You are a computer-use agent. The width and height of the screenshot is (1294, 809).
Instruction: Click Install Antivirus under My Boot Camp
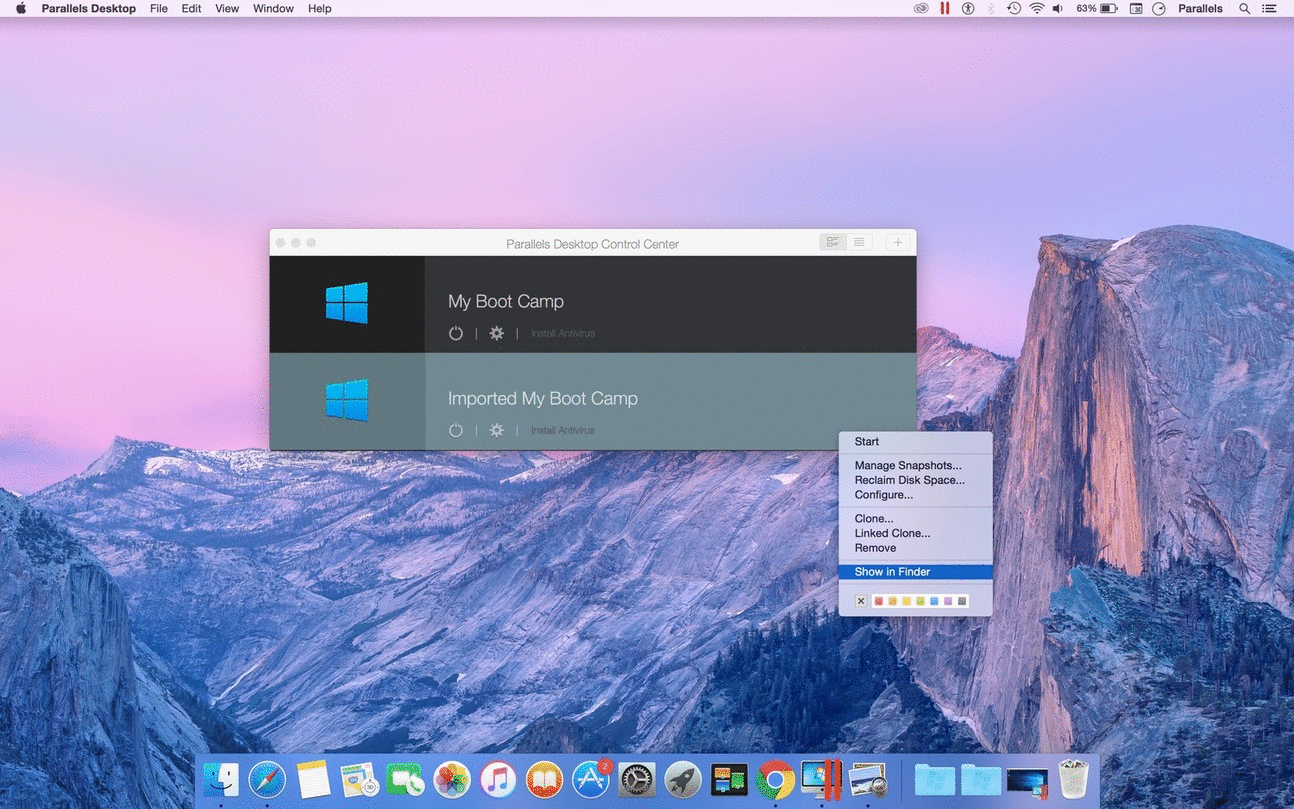point(563,333)
